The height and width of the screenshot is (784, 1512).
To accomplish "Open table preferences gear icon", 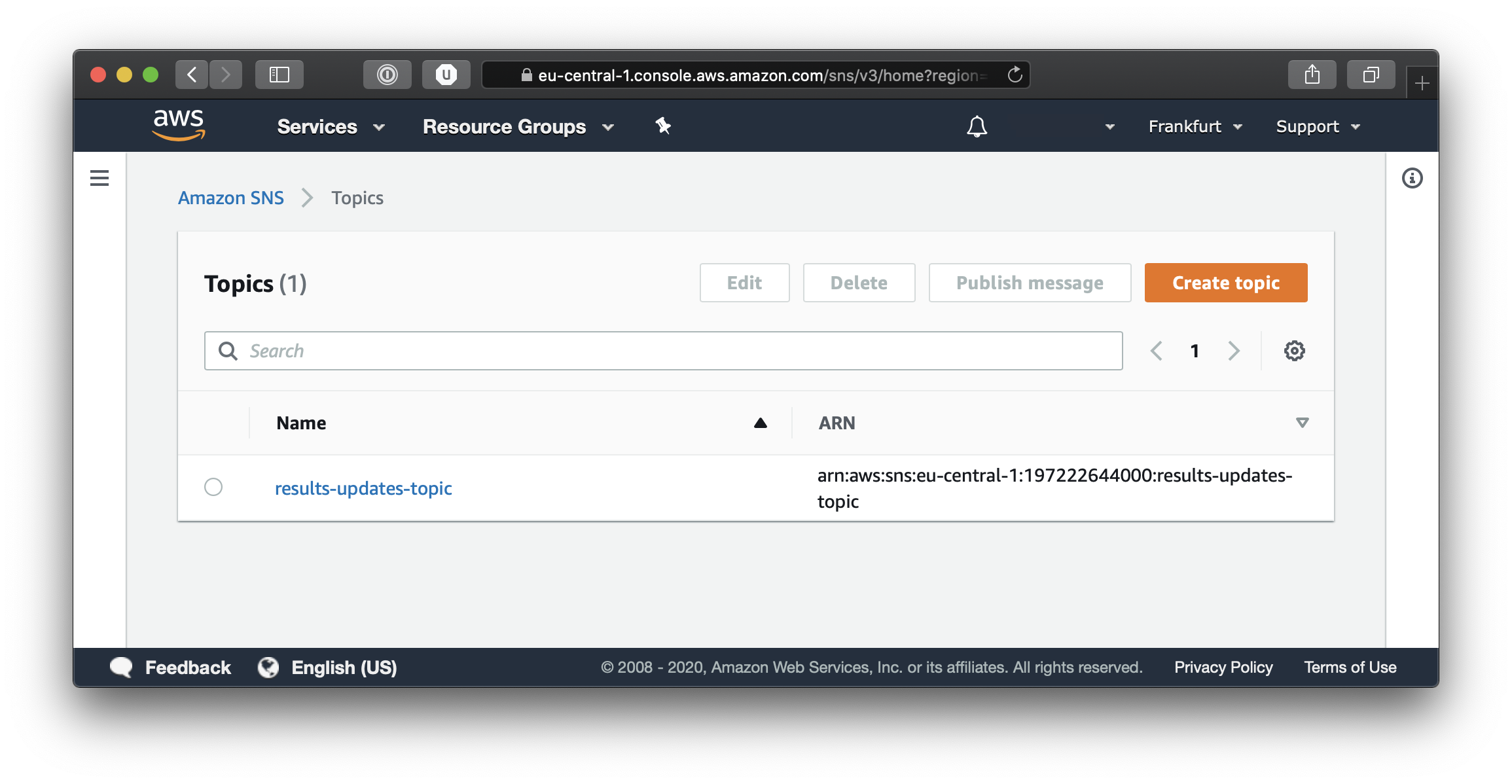I will 1294,351.
